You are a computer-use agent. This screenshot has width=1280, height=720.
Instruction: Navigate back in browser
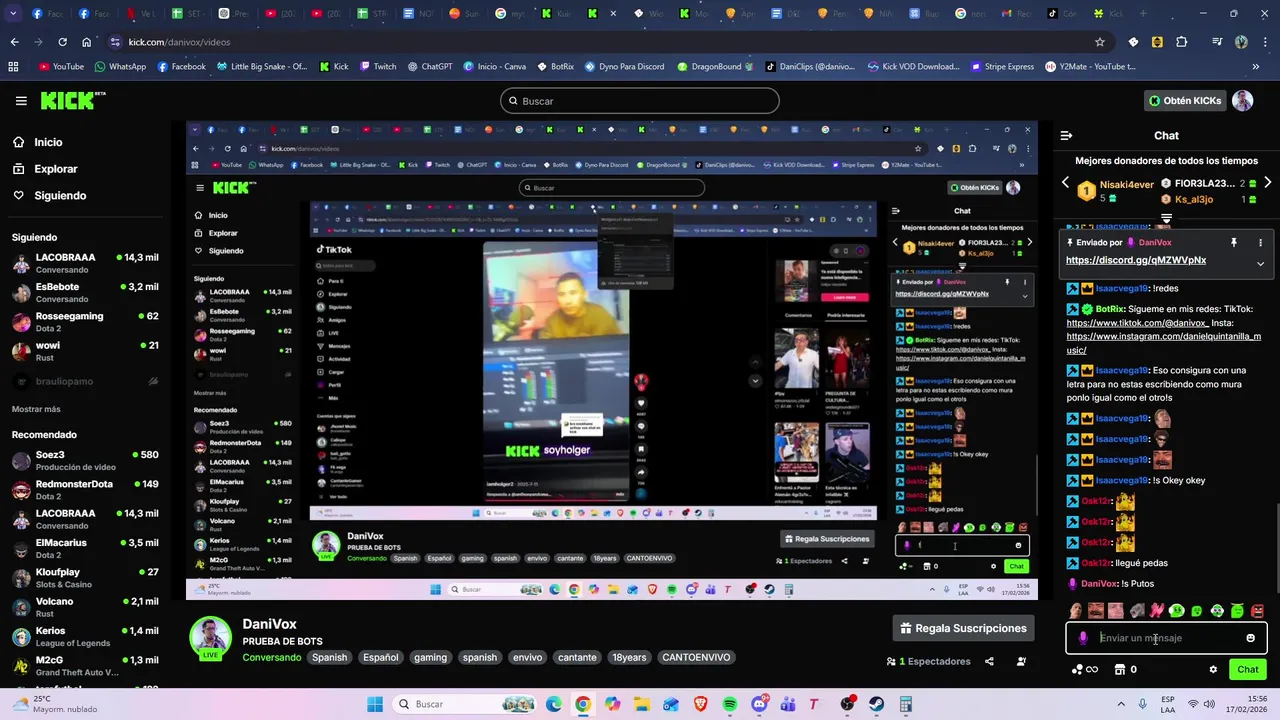[x=14, y=42]
